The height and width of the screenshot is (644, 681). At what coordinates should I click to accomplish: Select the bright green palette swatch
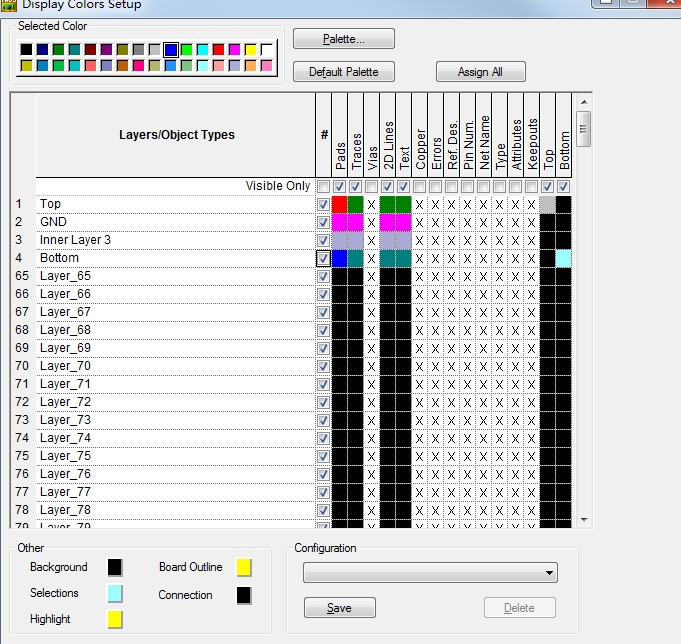point(186,50)
